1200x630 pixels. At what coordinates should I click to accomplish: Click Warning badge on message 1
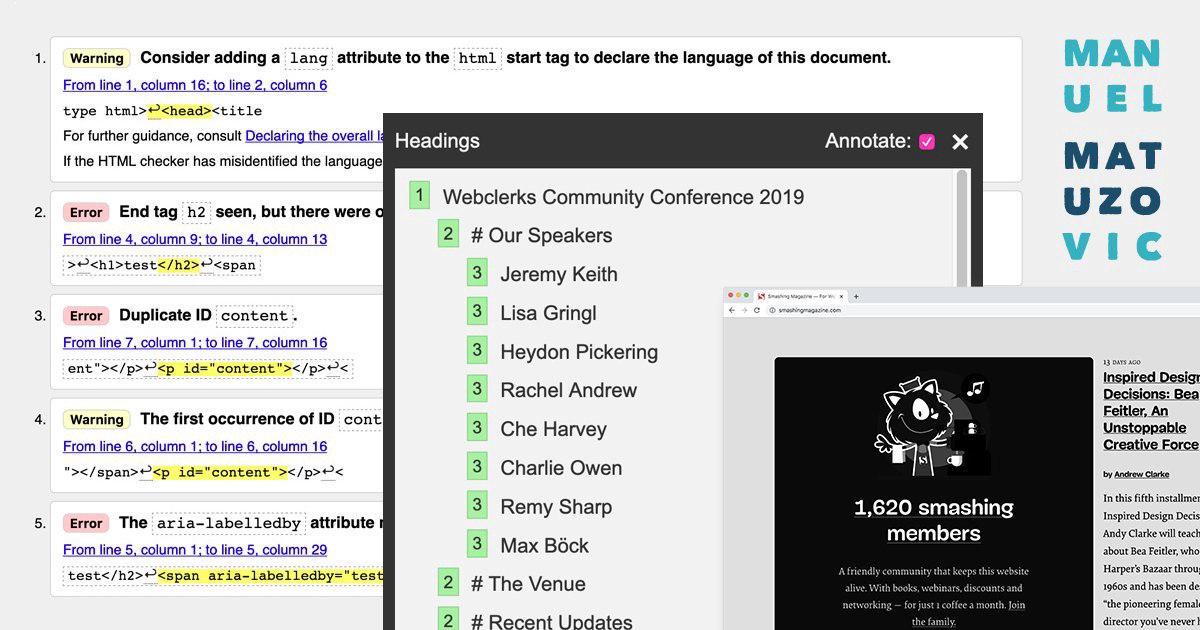pos(97,58)
